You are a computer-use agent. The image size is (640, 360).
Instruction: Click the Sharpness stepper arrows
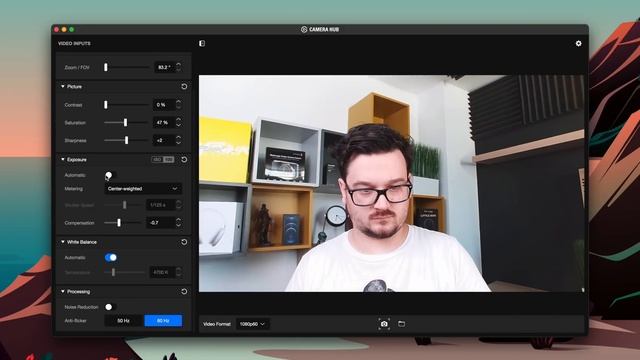(178, 140)
